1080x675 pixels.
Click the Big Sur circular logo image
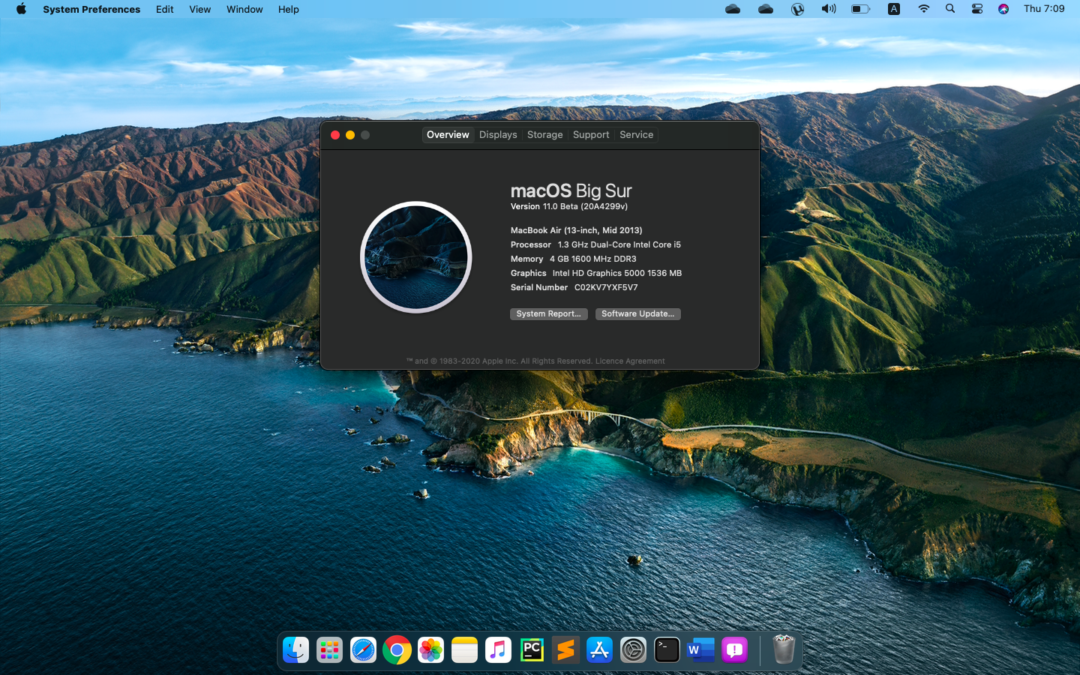click(x=416, y=258)
